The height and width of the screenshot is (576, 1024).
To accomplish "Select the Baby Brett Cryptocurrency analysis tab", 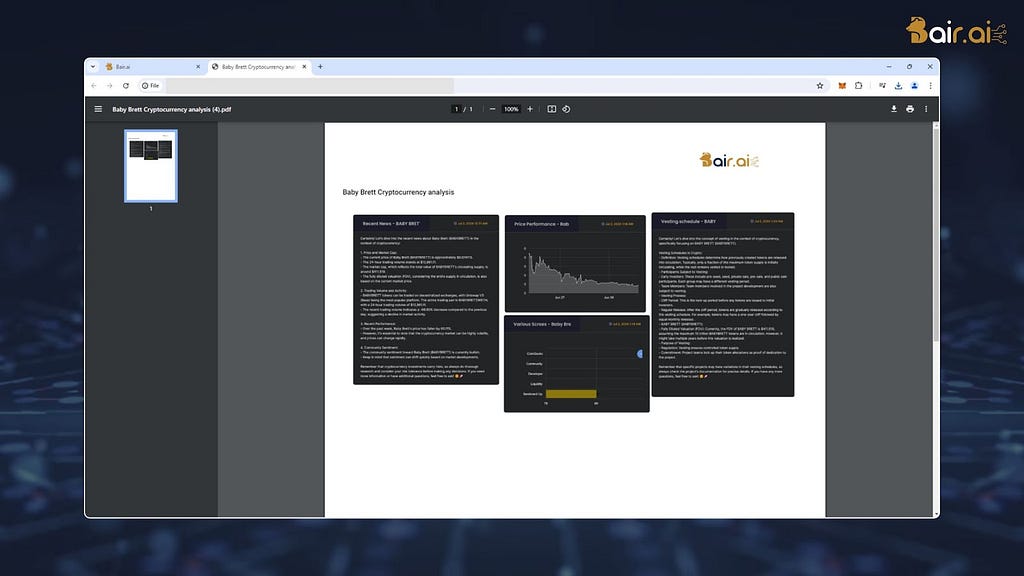I will tap(259, 67).
